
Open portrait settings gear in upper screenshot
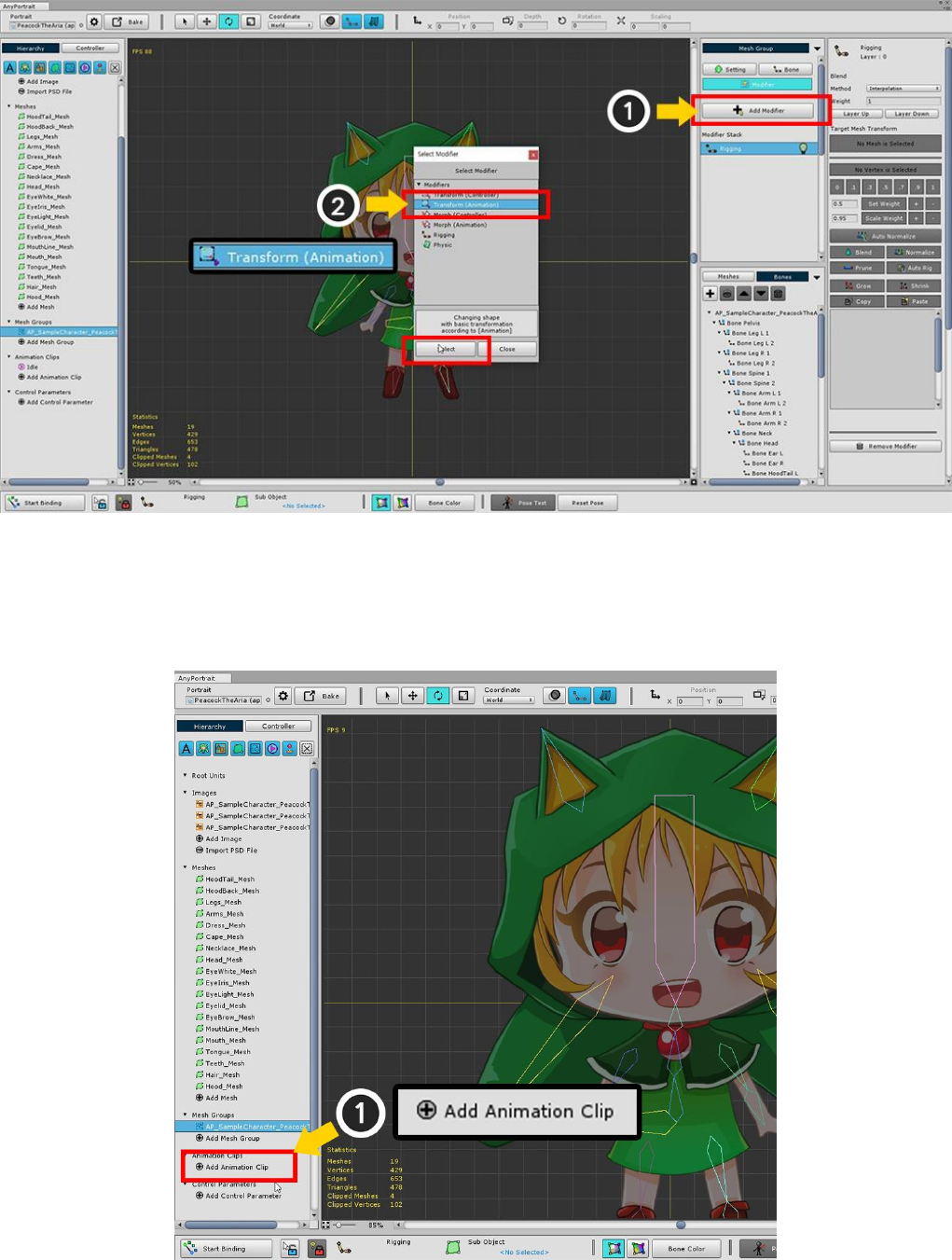94,21
